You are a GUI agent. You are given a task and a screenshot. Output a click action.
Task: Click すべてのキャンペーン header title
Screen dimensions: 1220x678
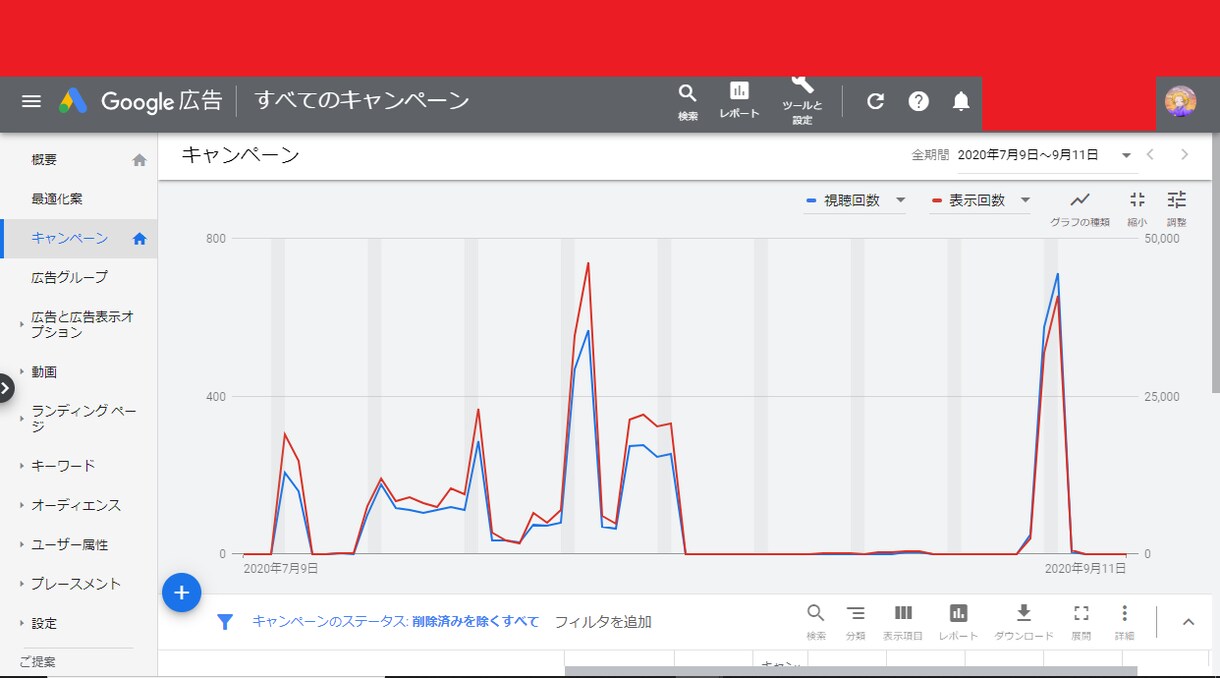coord(362,101)
